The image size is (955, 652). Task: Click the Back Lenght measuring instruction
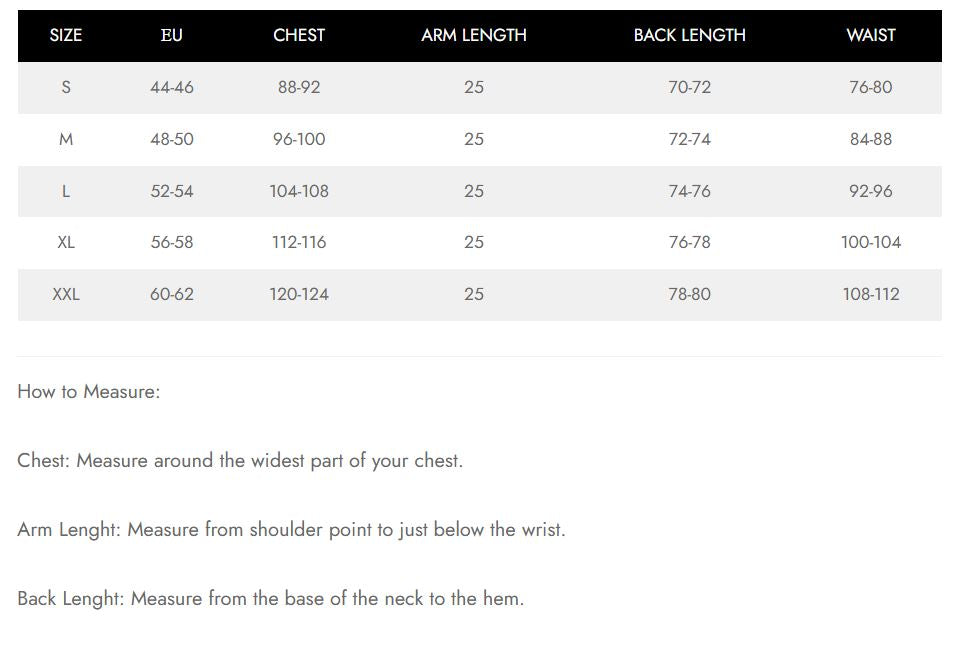coord(270,599)
